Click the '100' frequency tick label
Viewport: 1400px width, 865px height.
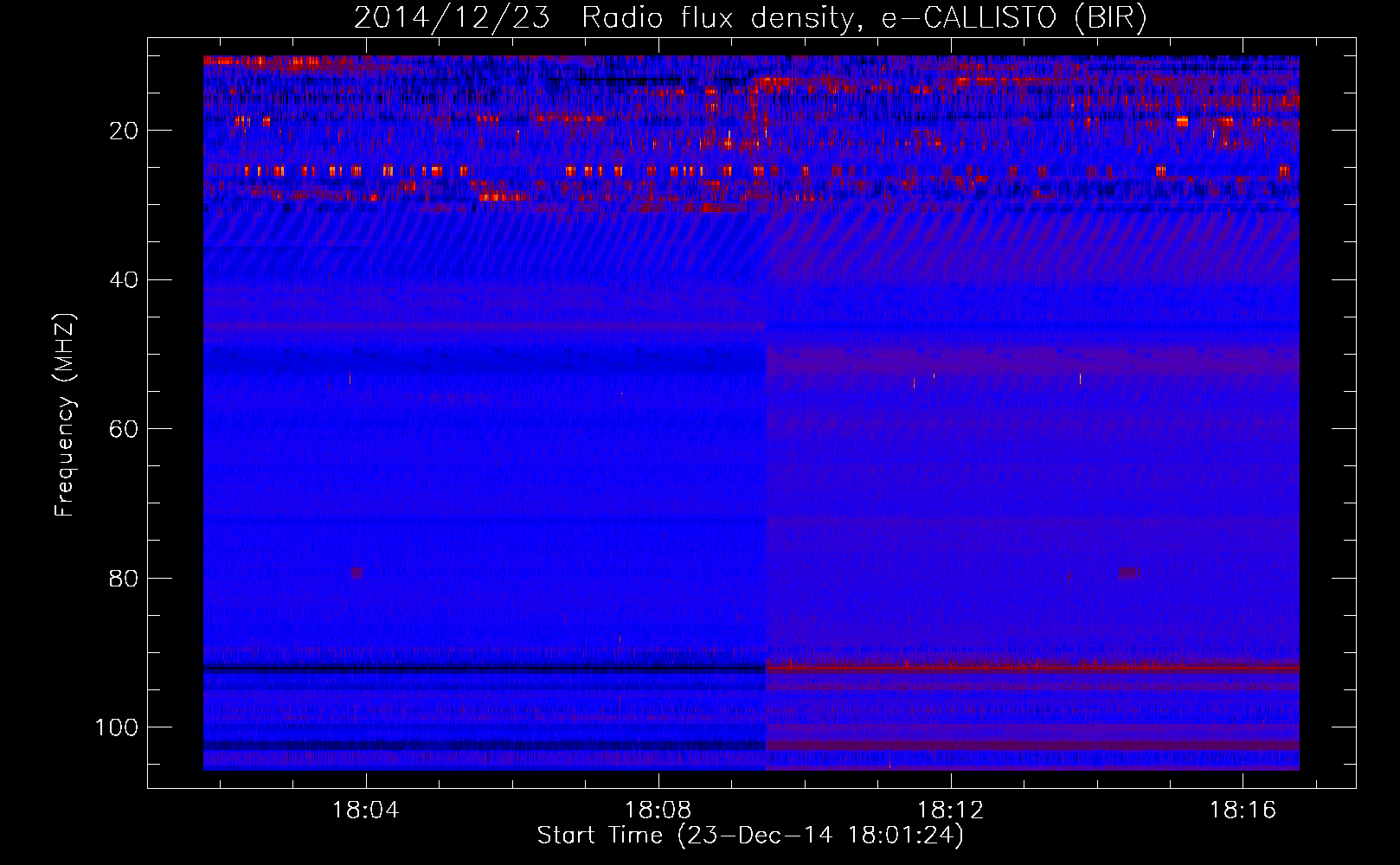(x=117, y=727)
